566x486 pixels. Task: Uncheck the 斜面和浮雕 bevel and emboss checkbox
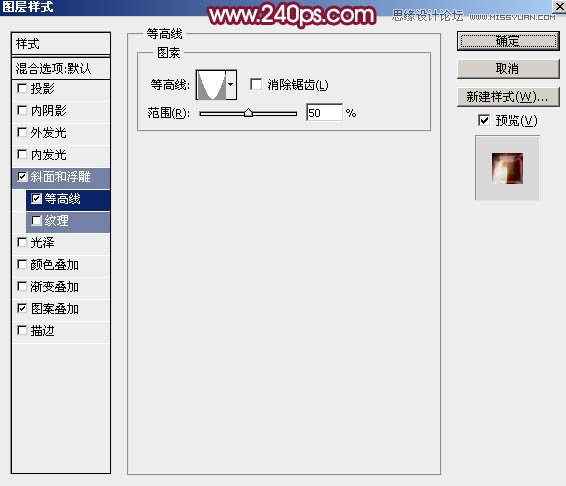pyautogui.click(x=22, y=176)
